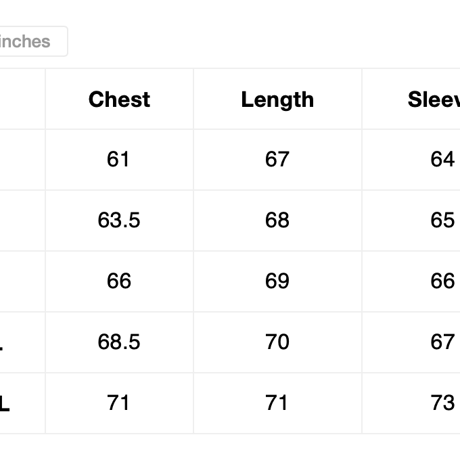
Task: Select chest value 68.5 cell
Action: pos(119,342)
